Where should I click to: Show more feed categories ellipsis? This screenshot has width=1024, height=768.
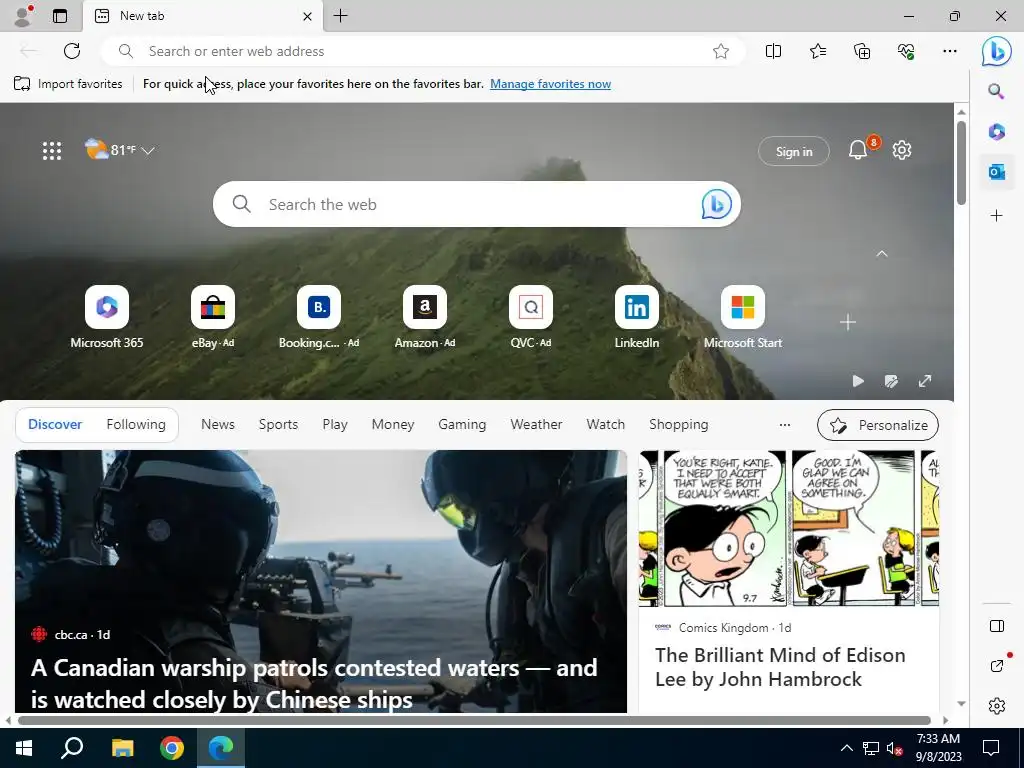784,424
